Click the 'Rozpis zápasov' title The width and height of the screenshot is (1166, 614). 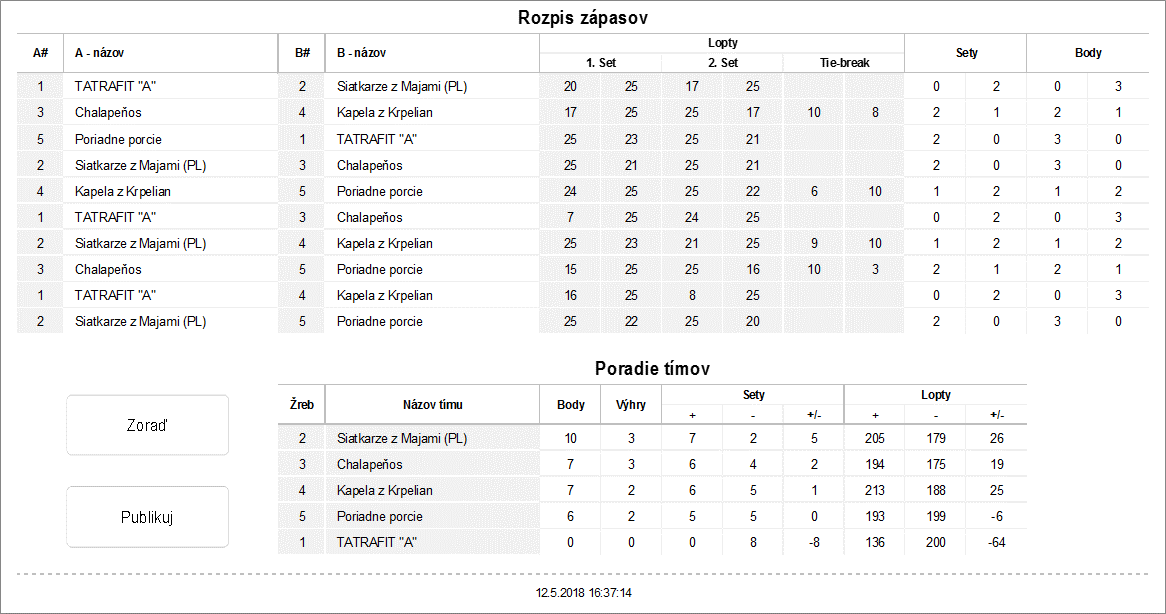pyautogui.click(x=583, y=18)
